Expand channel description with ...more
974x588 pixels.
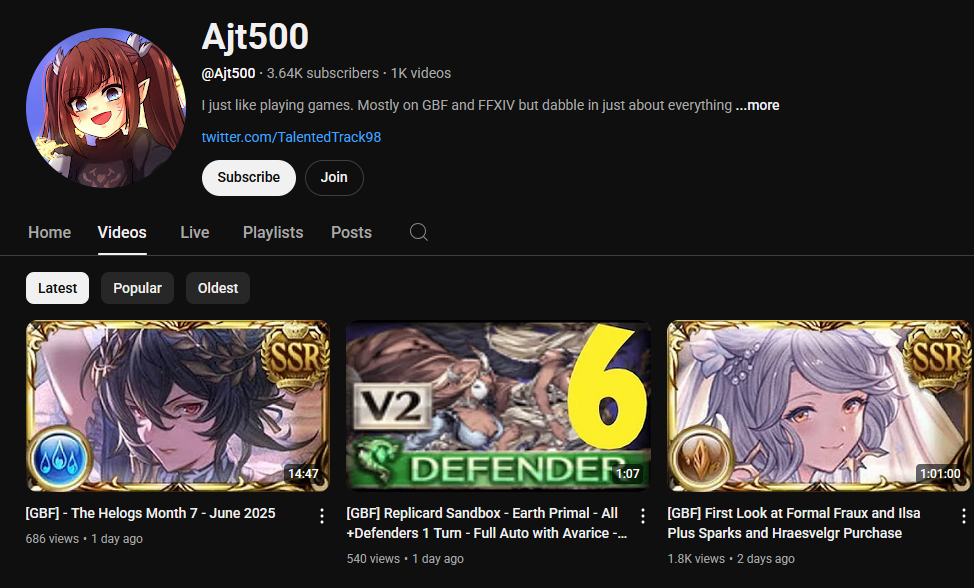757,105
